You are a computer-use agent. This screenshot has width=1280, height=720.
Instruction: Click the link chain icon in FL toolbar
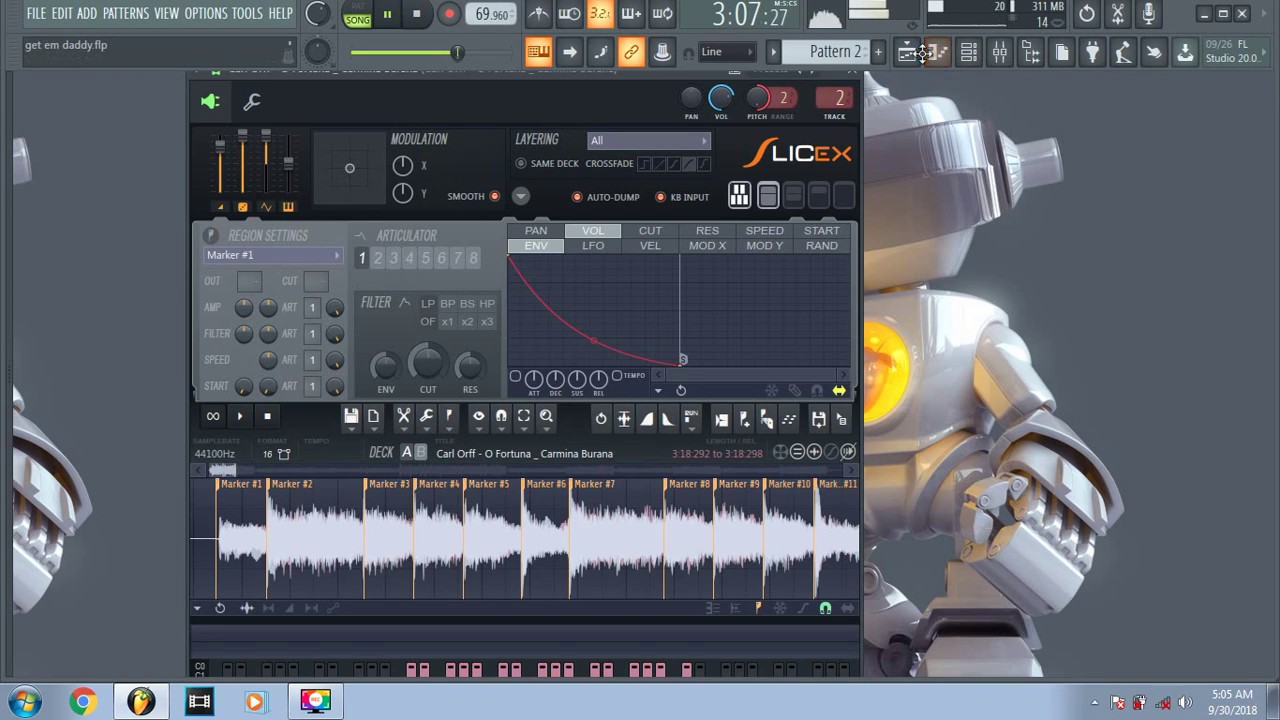tap(631, 52)
